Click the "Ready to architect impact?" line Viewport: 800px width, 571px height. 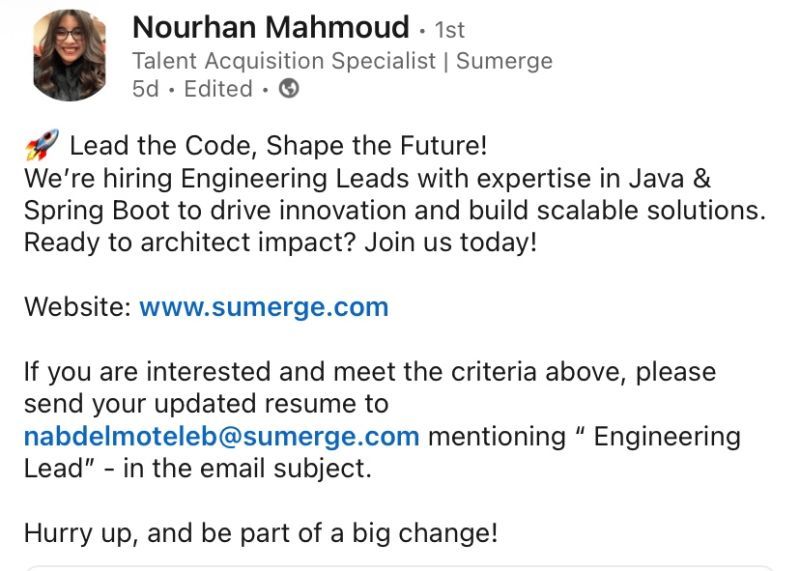click(280, 243)
